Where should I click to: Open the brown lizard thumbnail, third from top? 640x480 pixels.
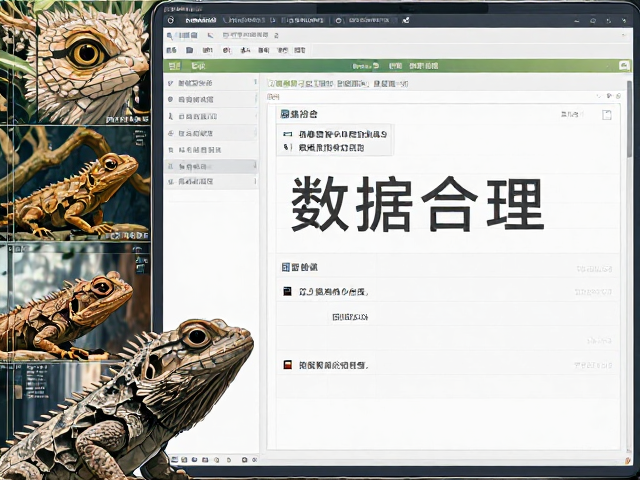(76, 300)
